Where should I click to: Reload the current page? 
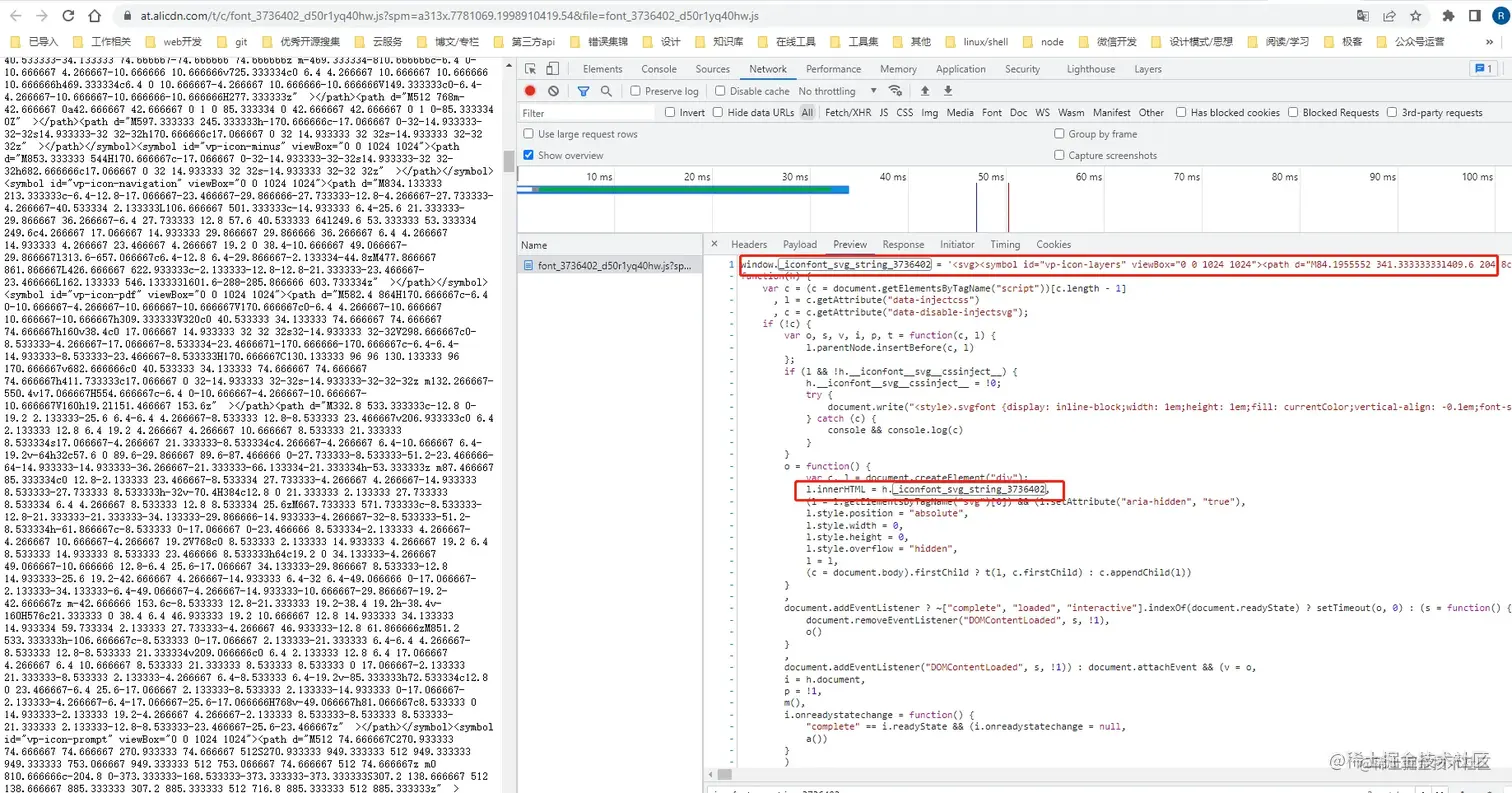[x=66, y=17]
